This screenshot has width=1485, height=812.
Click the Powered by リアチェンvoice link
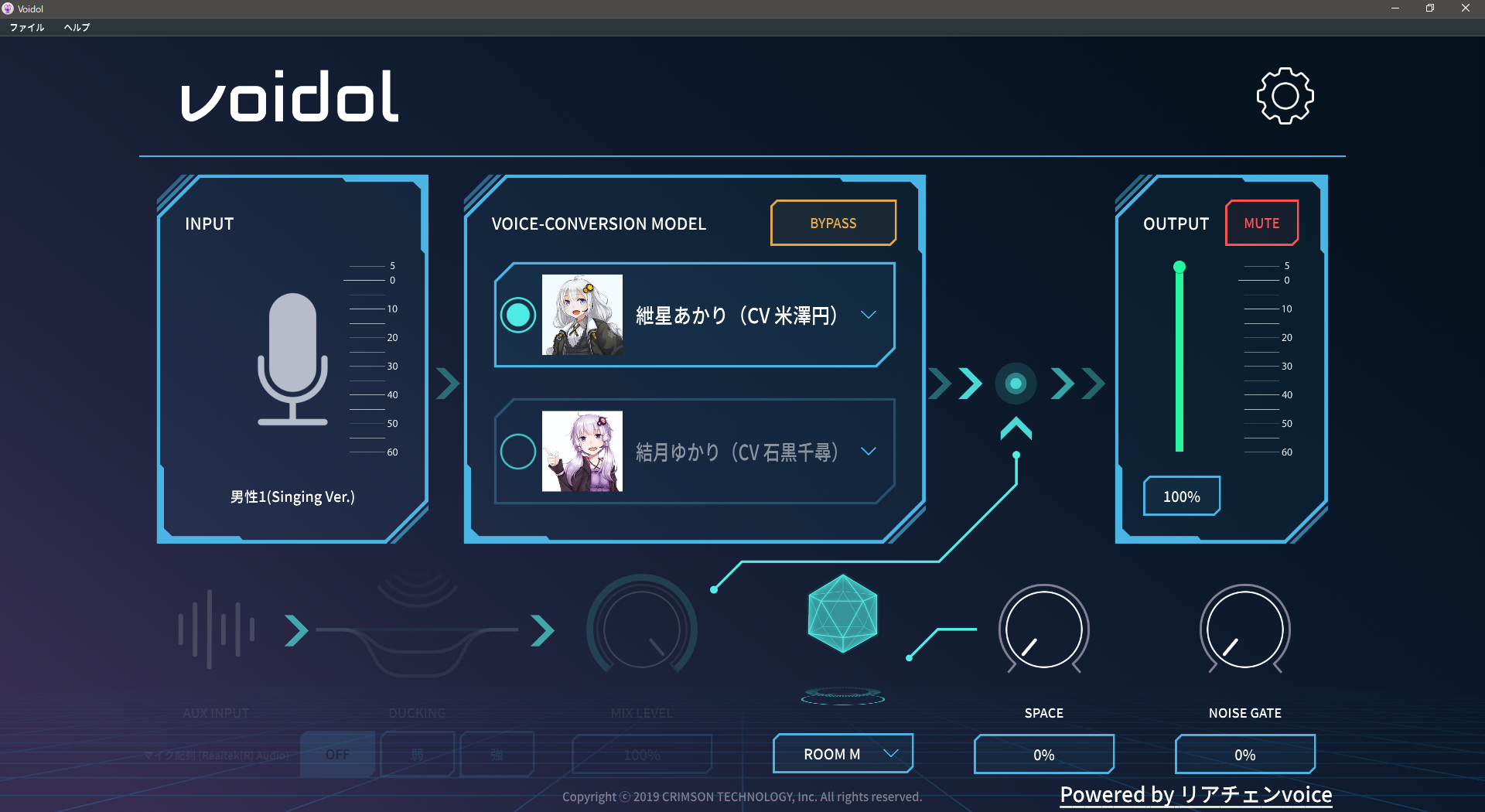(1196, 794)
